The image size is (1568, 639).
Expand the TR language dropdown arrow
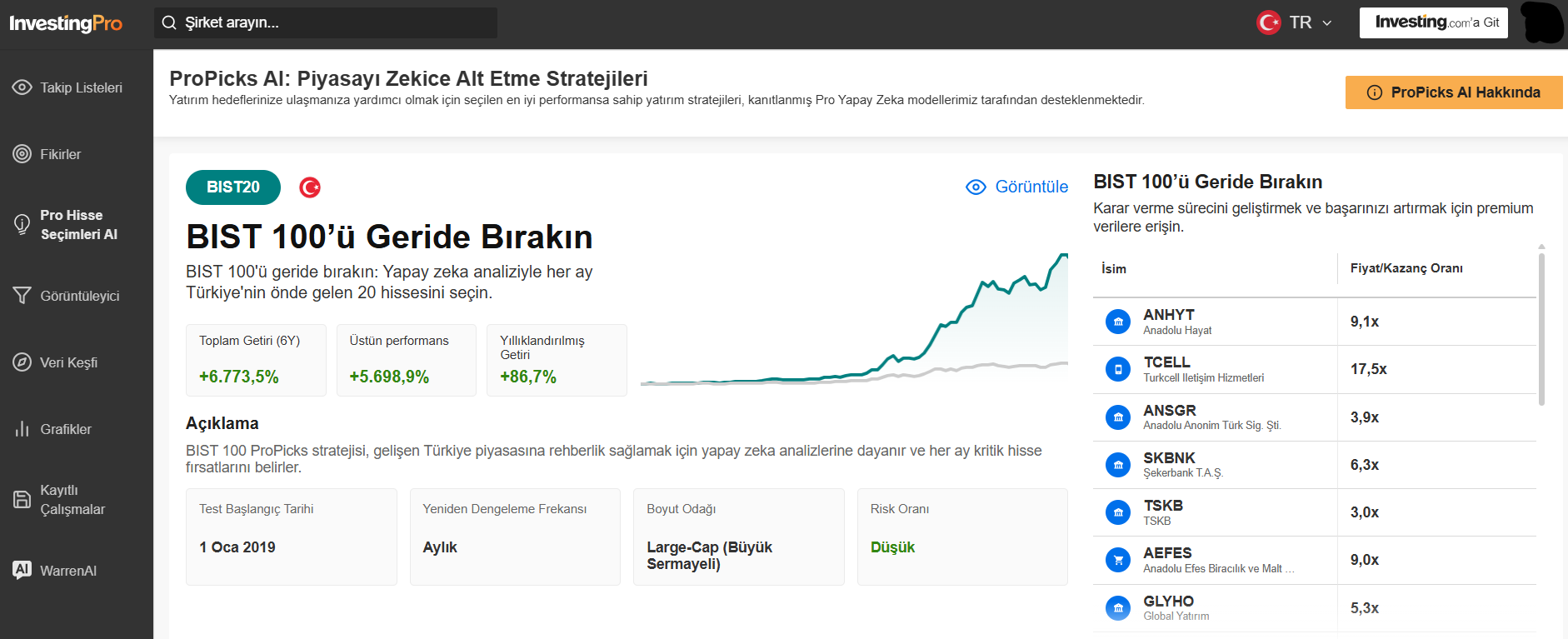pos(1327,22)
